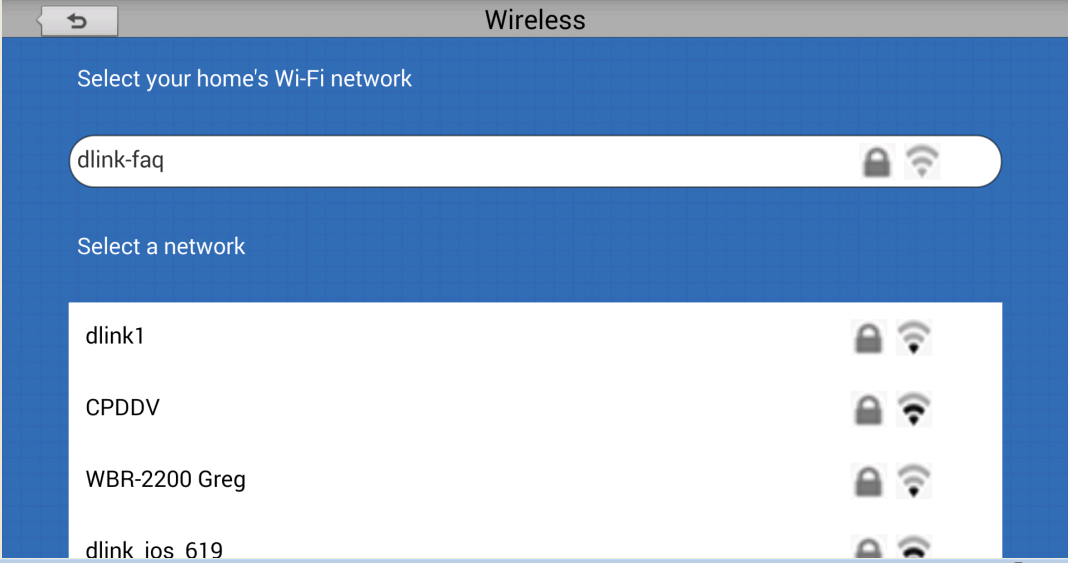The width and height of the screenshot is (1068, 563).
Task: Click Wi-Fi signal icon beside dlink_ios_619
Action: coord(913,548)
